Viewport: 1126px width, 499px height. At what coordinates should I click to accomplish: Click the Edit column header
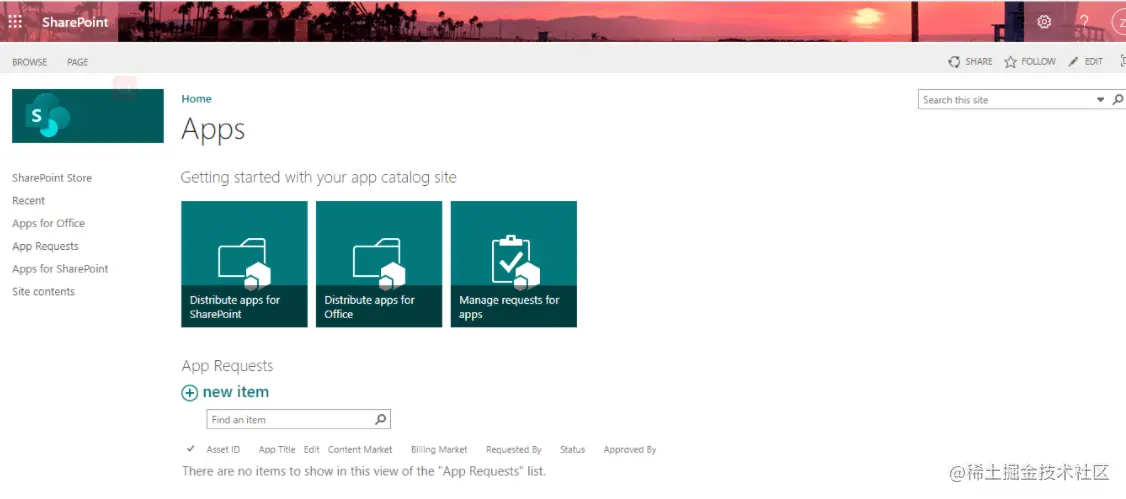tap(312, 449)
